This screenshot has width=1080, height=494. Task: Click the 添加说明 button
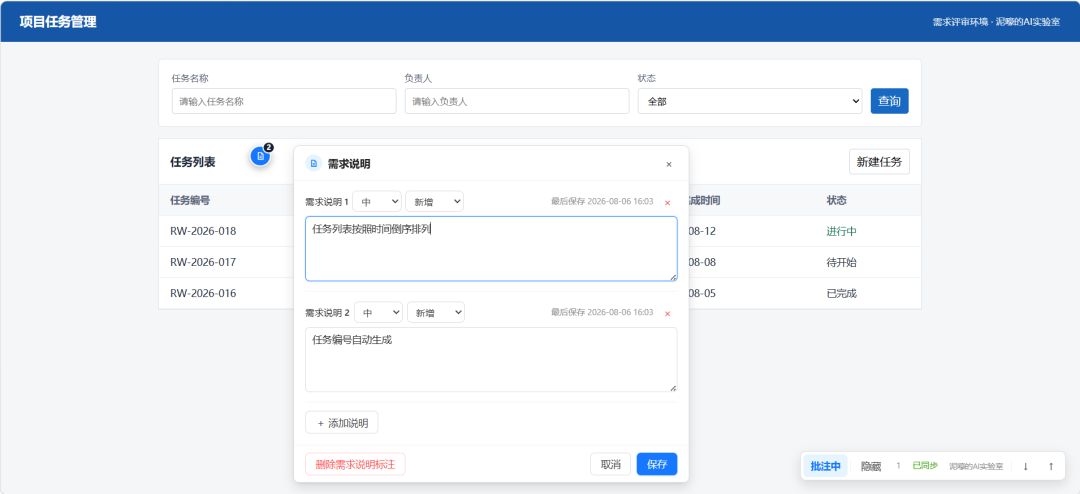pyautogui.click(x=342, y=422)
